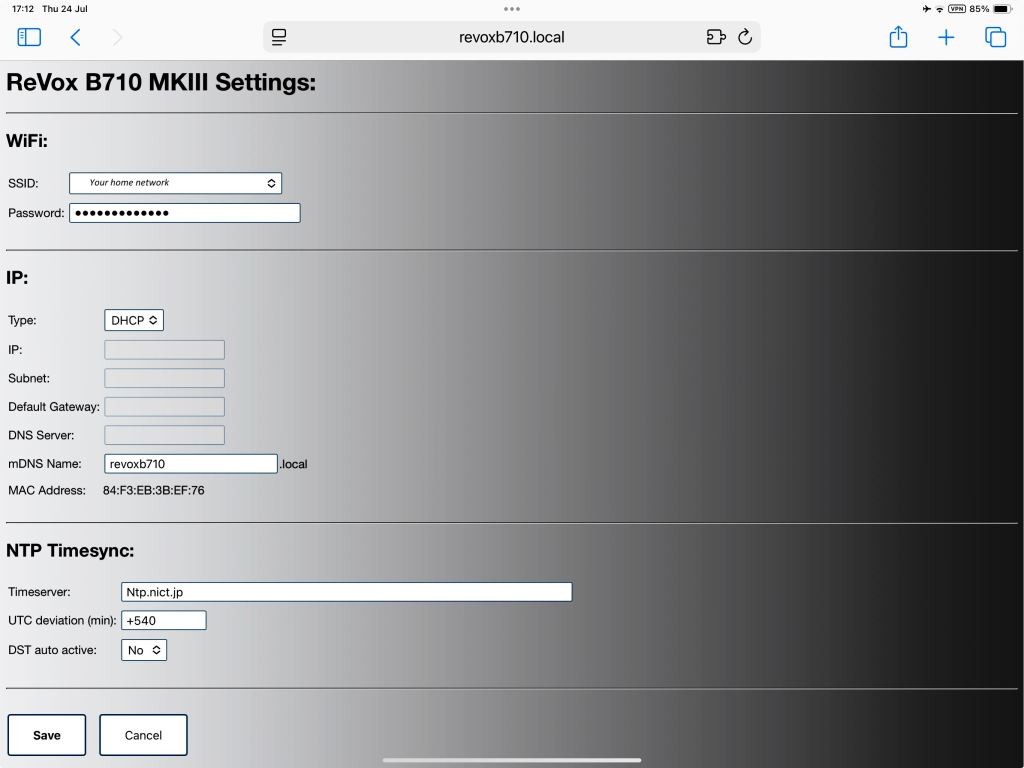Click the 'NTP Timesync:' section heading
The width and height of the screenshot is (1024, 768).
[x=70, y=551]
